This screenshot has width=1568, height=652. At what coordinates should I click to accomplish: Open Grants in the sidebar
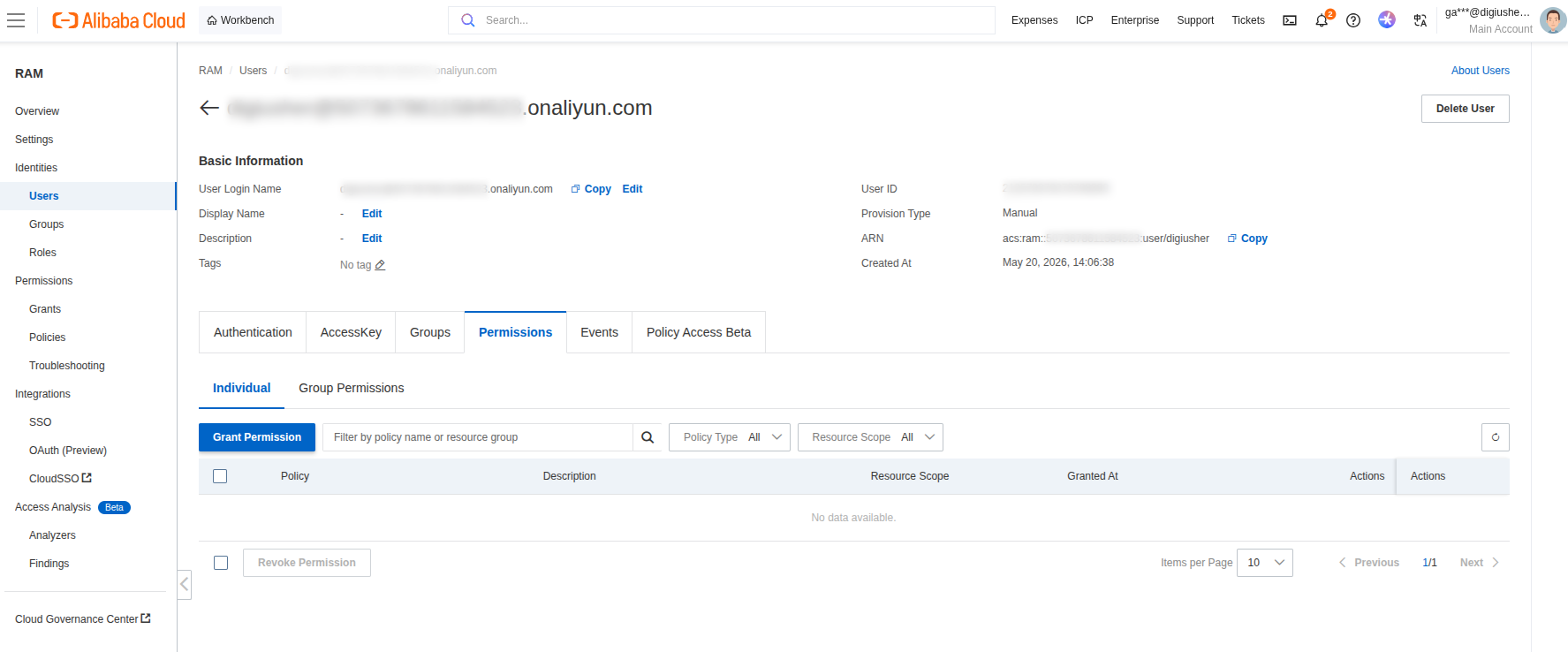click(x=45, y=309)
